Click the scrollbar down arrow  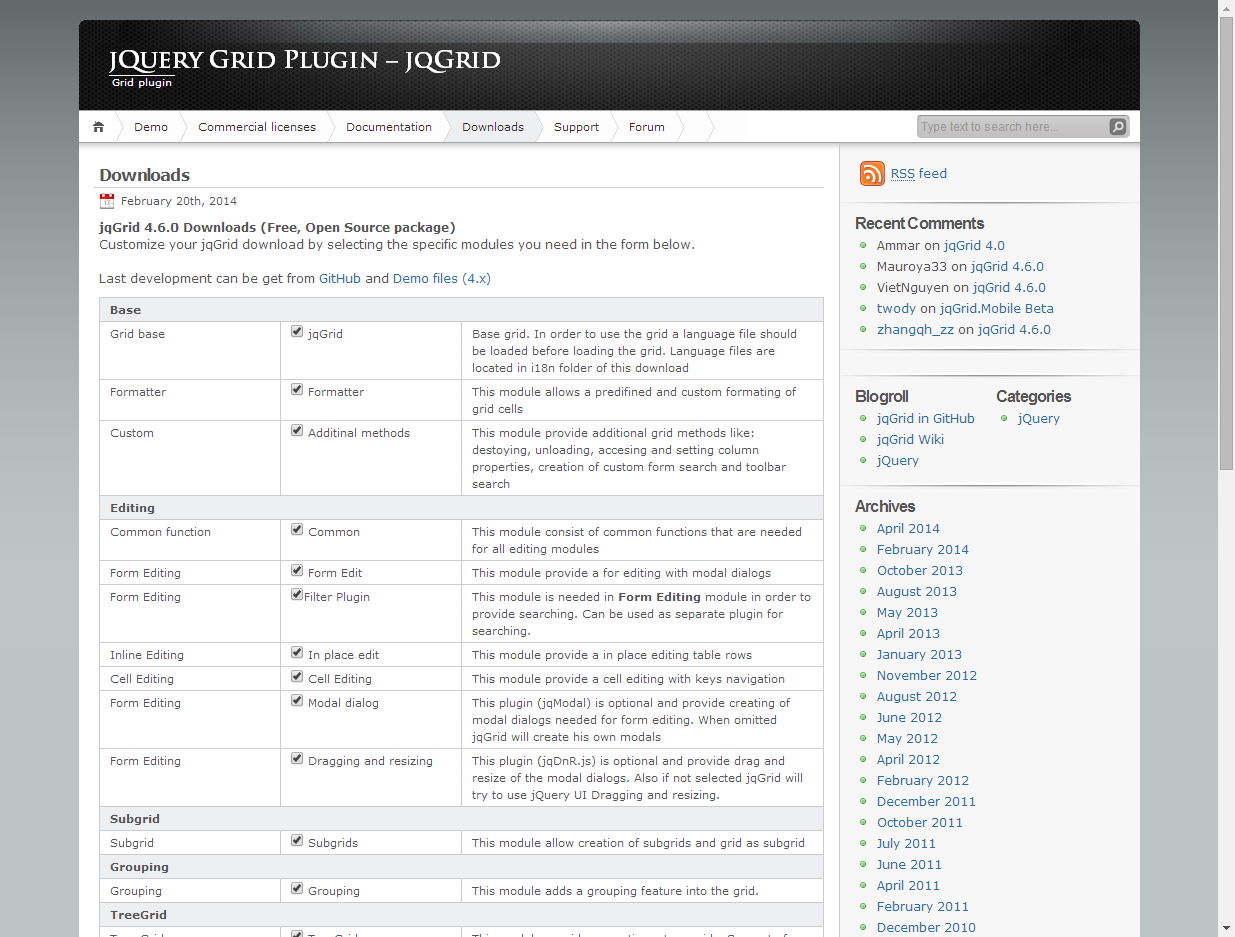pos(1227,929)
